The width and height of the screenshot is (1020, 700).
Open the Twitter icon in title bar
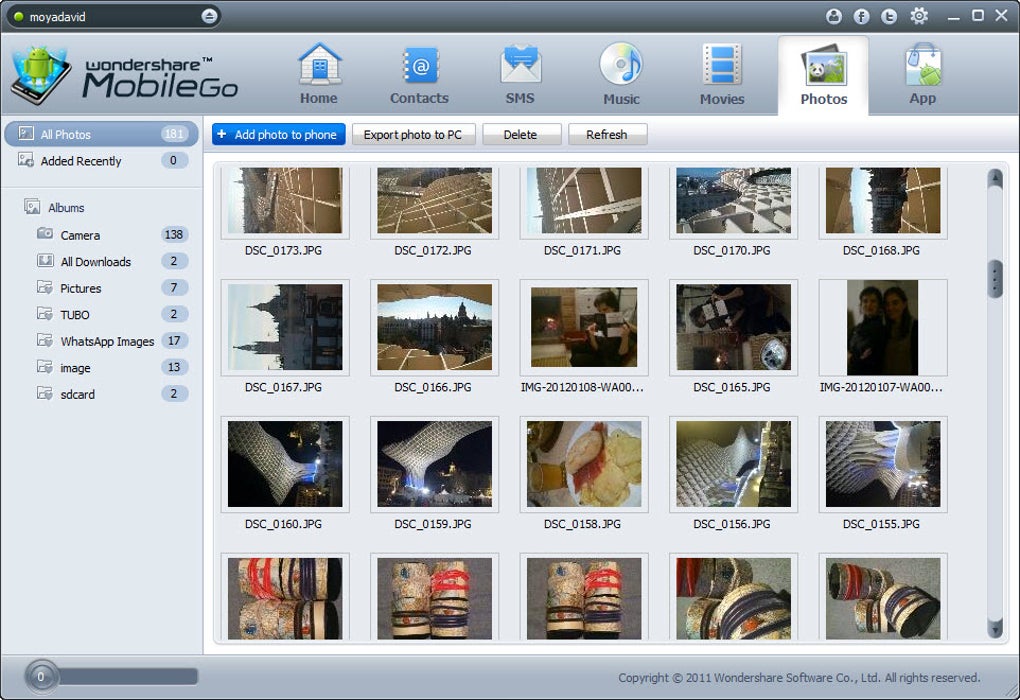click(889, 16)
